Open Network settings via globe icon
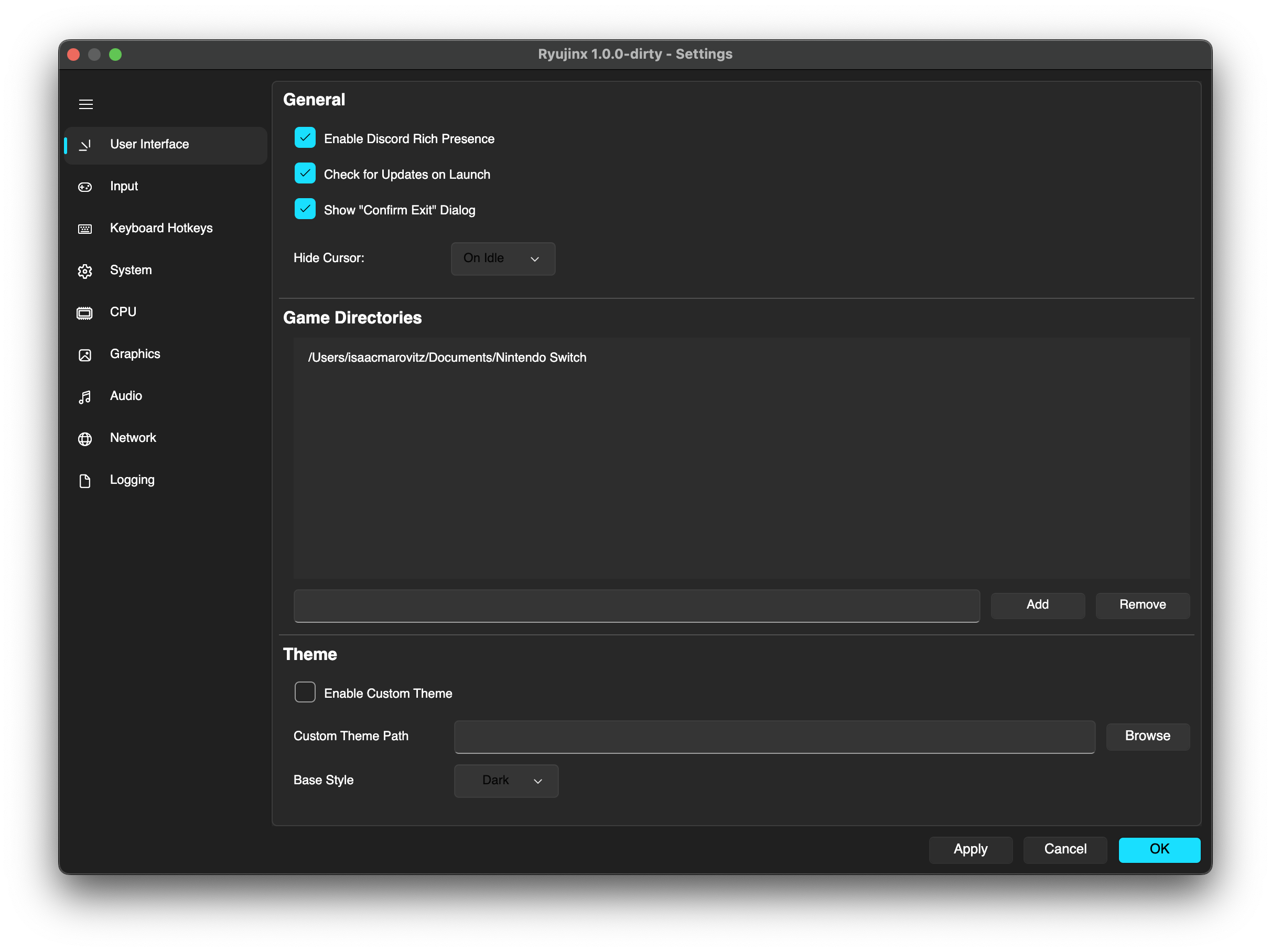The width and height of the screenshot is (1271, 952). click(x=85, y=438)
